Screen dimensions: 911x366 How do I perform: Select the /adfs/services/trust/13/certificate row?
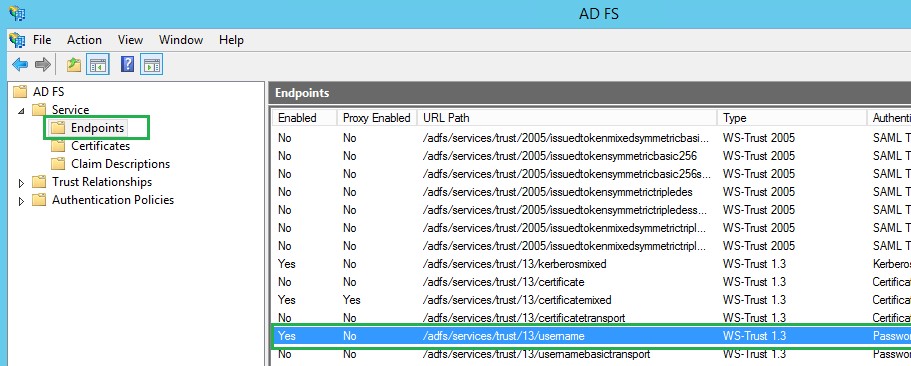[x=592, y=282]
